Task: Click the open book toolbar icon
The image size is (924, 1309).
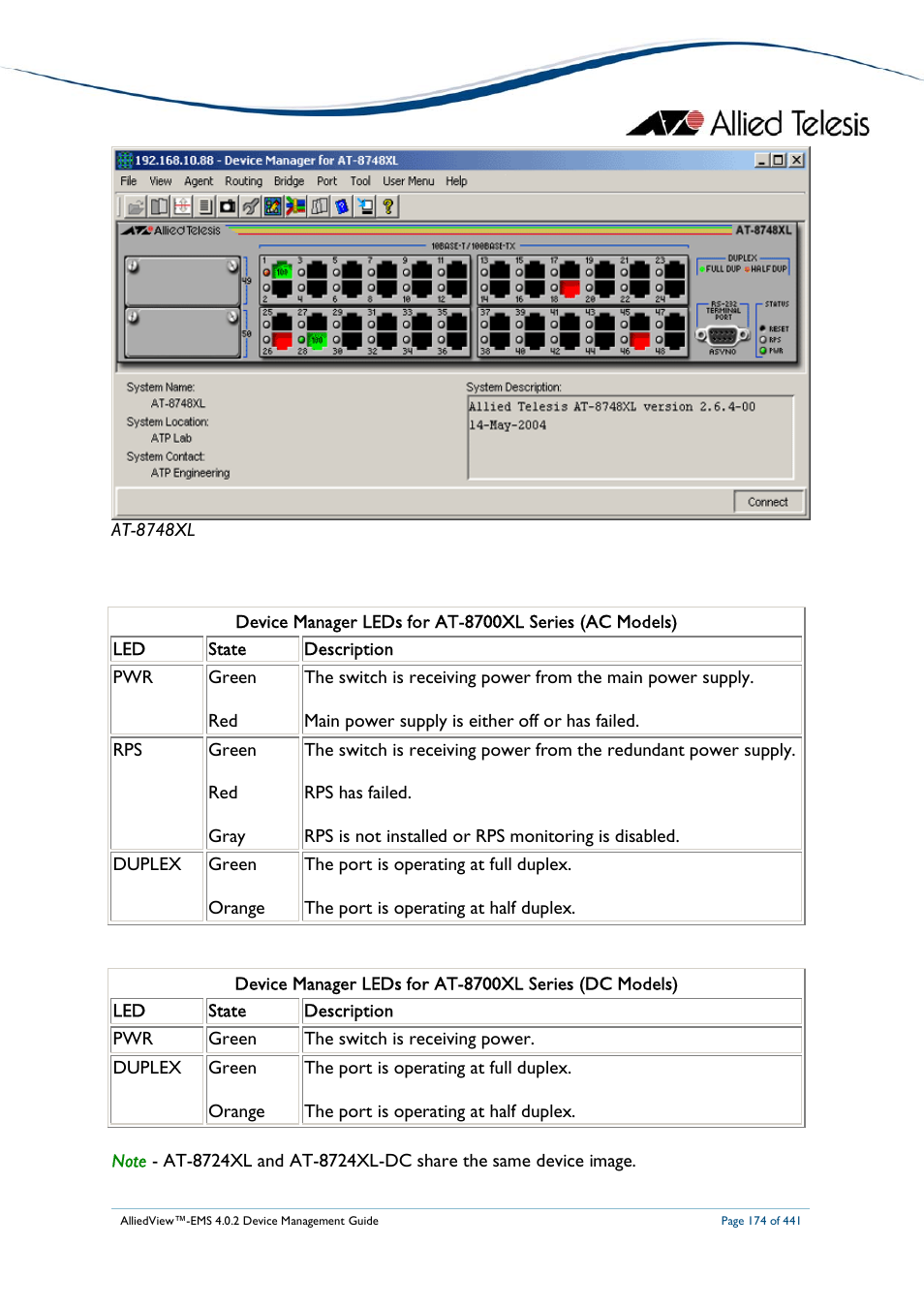Action: pos(159,206)
